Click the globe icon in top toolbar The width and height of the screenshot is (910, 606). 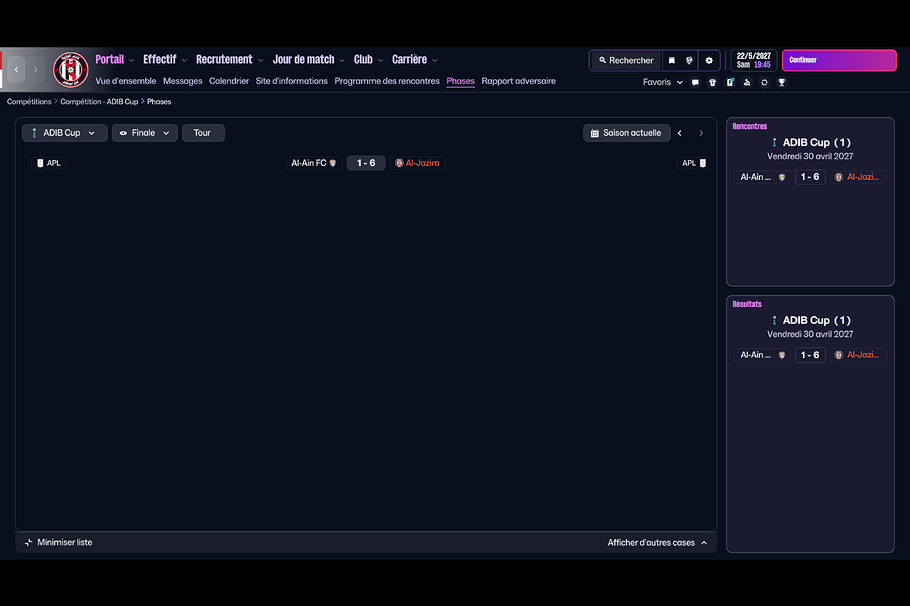click(x=689, y=60)
